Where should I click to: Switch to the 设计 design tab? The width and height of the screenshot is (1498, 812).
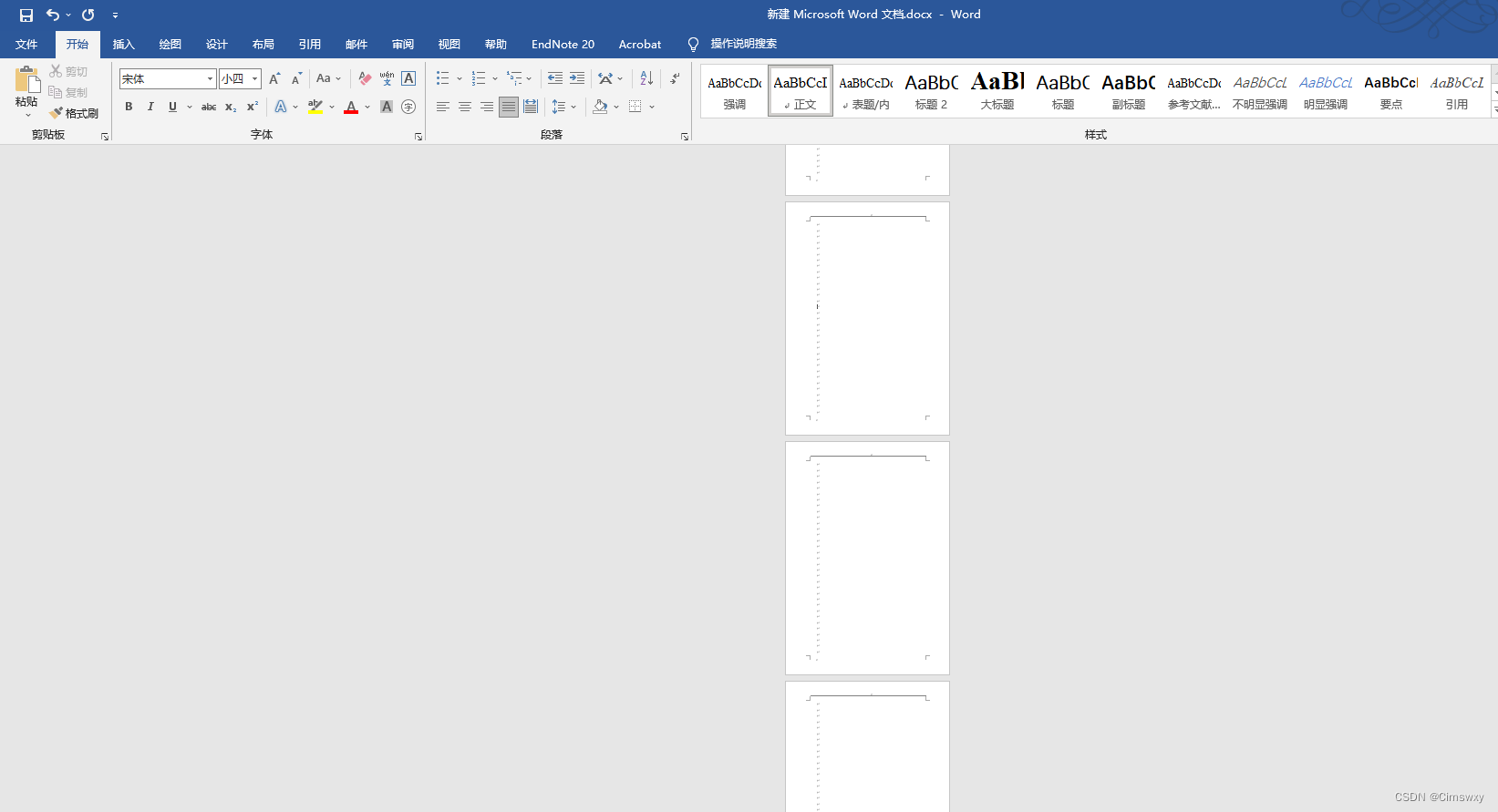[217, 45]
